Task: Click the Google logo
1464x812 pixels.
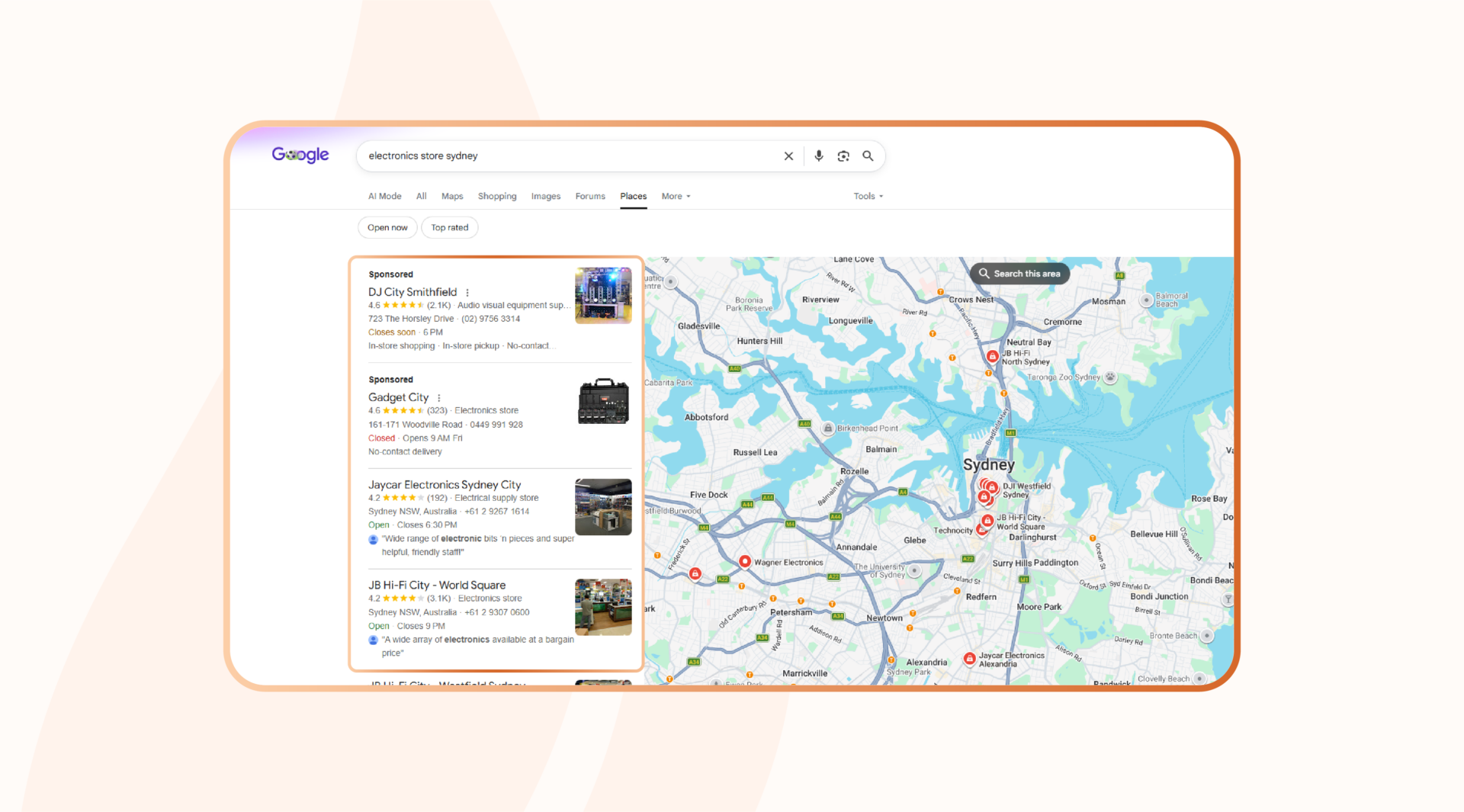Action: pyautogui.click(x=300, y=155)
